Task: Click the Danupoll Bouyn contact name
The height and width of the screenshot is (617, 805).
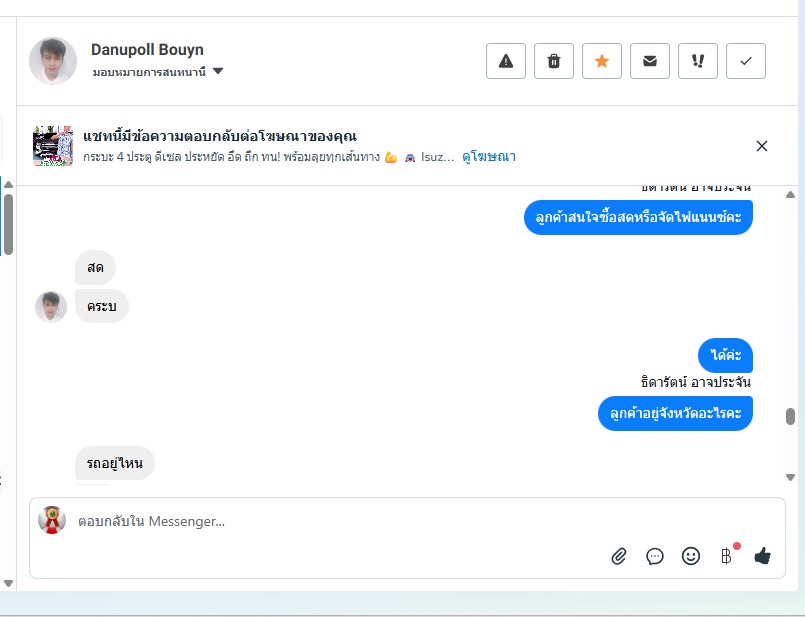Action: [147, 50]
